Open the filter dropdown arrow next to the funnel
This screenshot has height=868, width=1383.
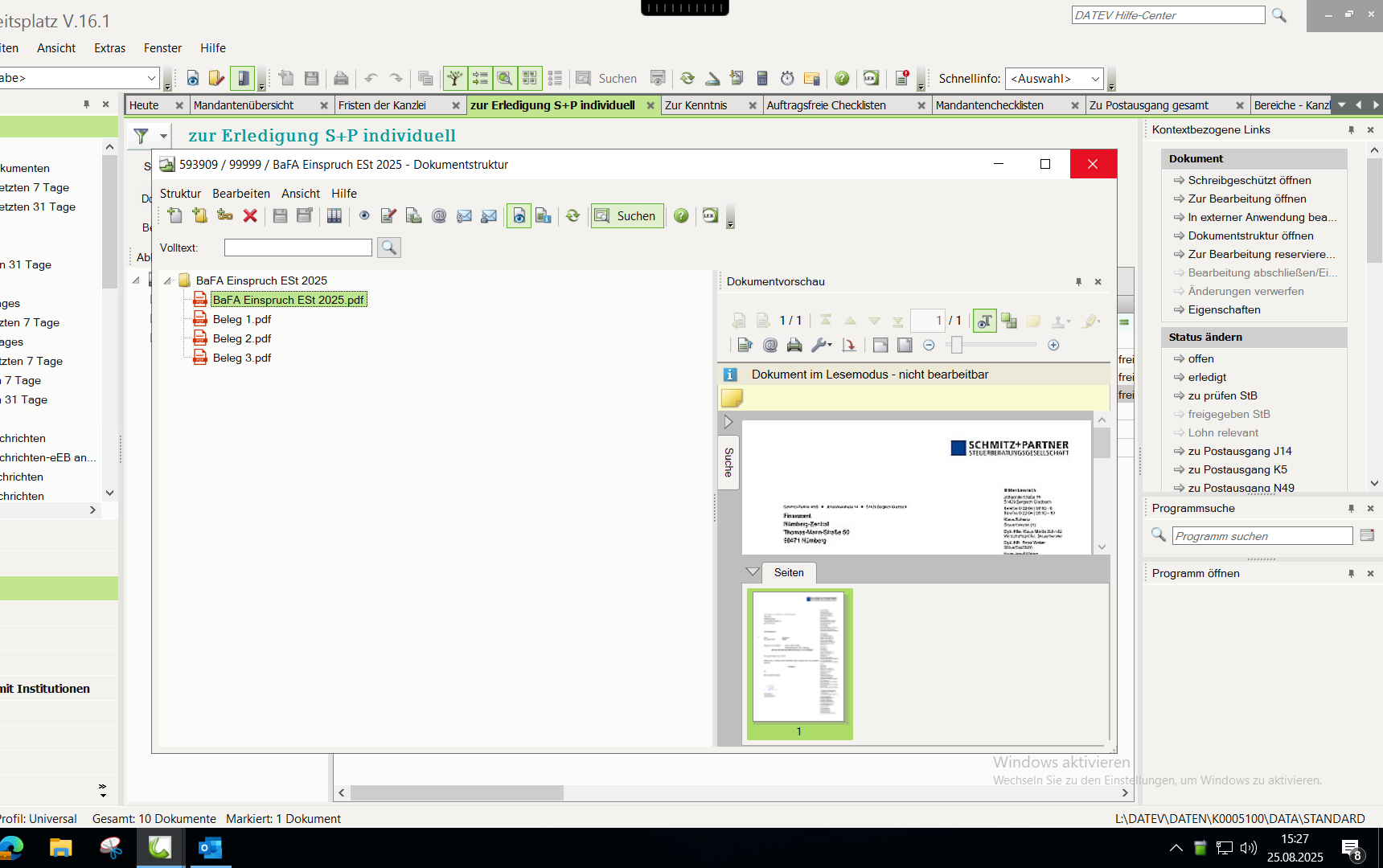[x=163, y=136]
